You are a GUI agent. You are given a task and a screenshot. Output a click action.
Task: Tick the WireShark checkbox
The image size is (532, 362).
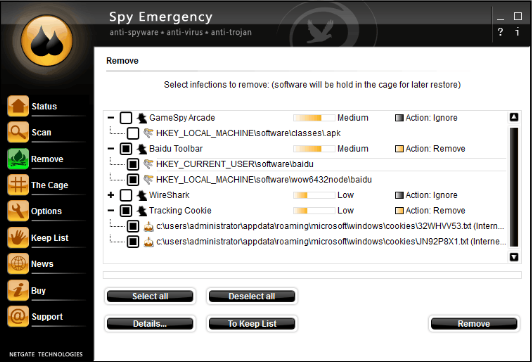(126, 195)
